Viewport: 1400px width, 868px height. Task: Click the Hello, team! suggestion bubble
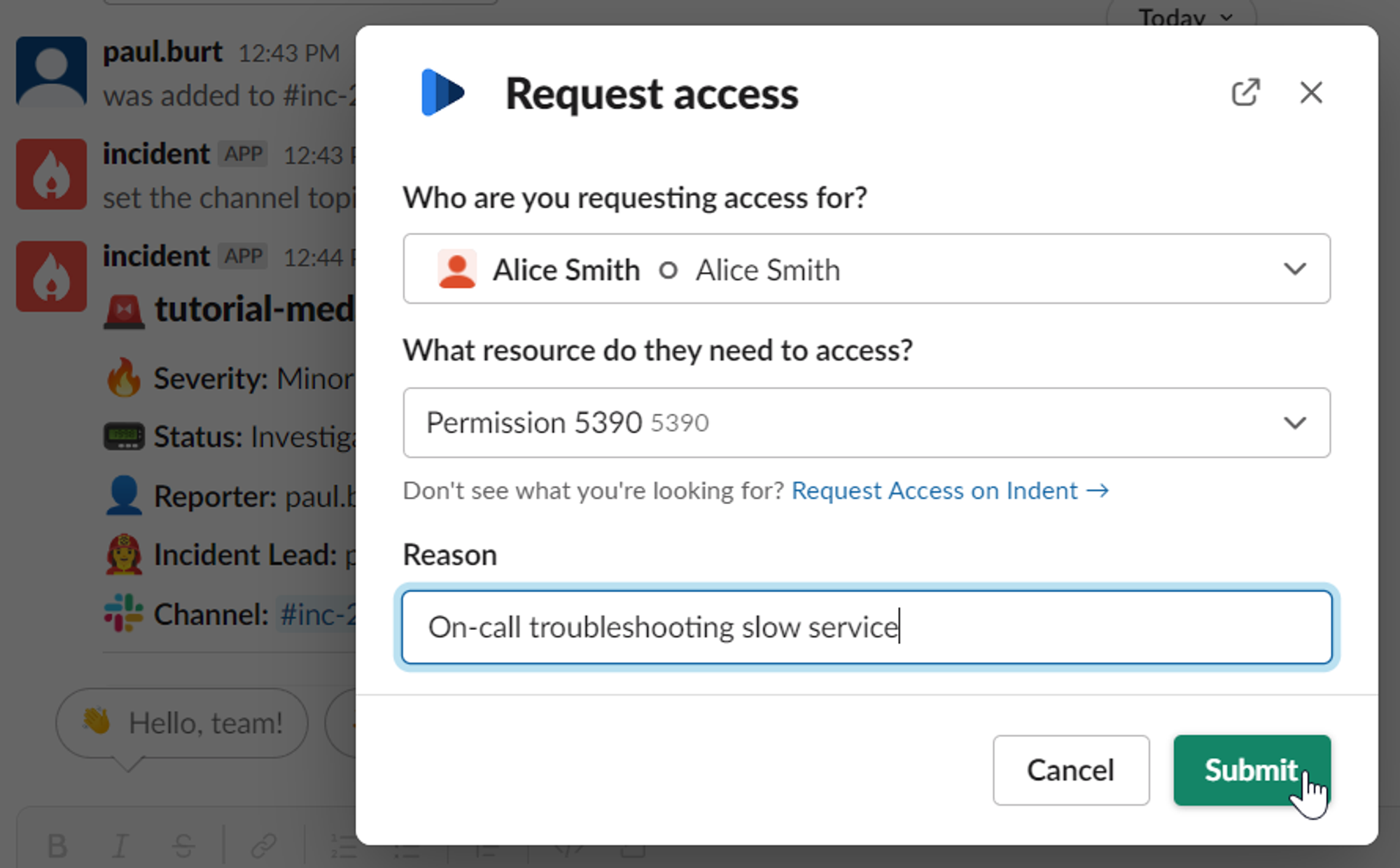(x=182, y=723)
